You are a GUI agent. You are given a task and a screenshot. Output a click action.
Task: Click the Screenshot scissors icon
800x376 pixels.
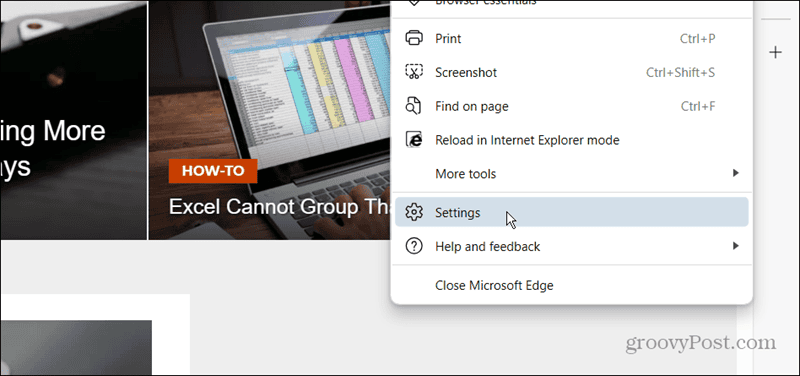(x=414, y=72)
